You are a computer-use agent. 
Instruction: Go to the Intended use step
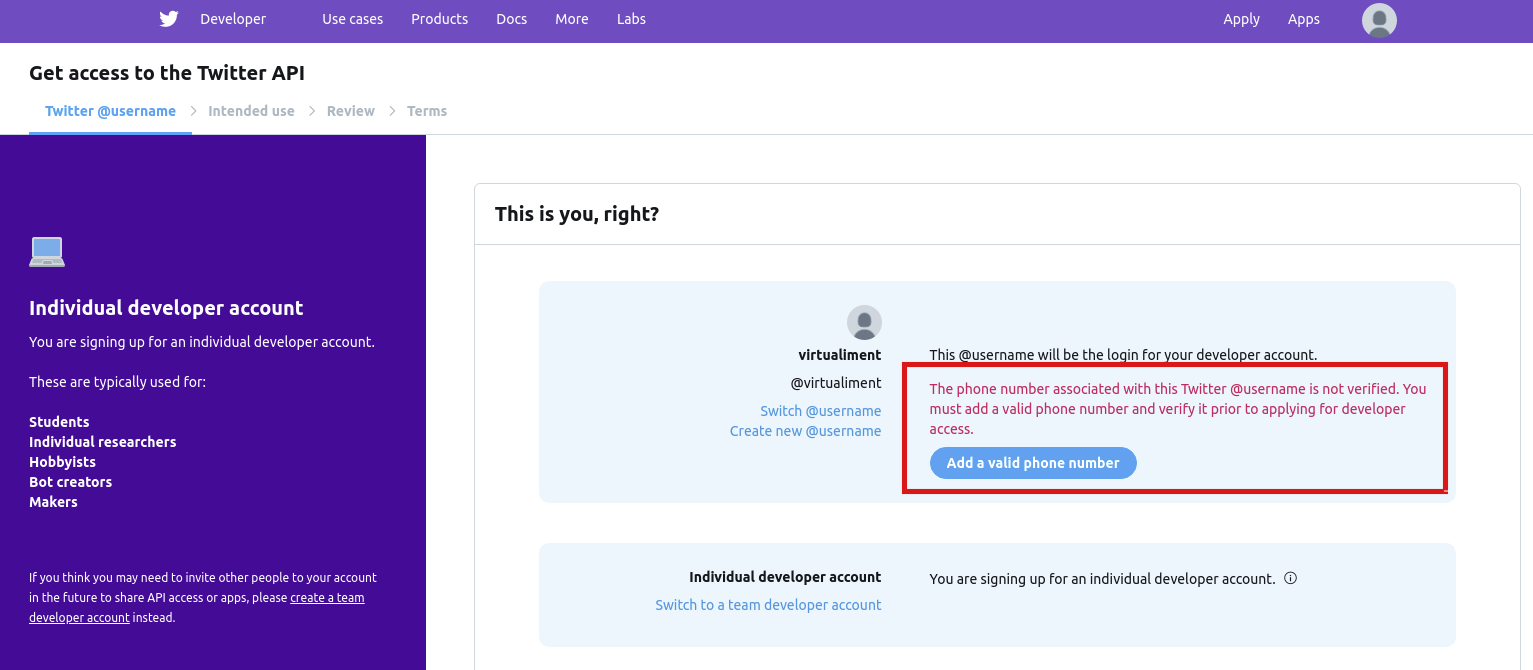pos(251,111)
